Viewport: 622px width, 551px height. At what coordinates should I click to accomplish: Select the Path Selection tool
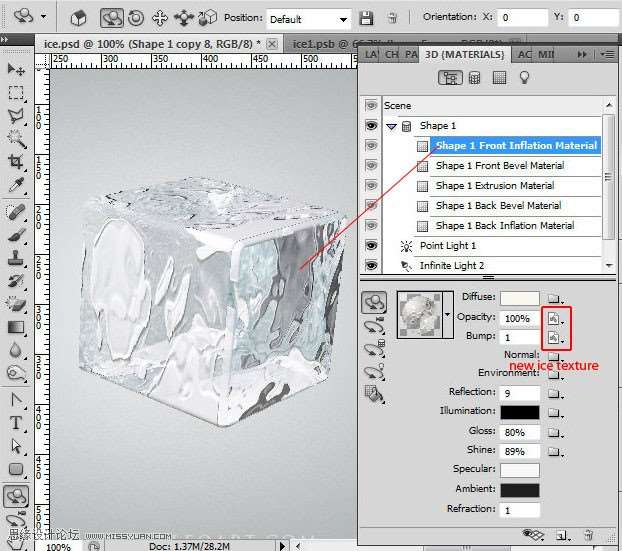(16, 446)
